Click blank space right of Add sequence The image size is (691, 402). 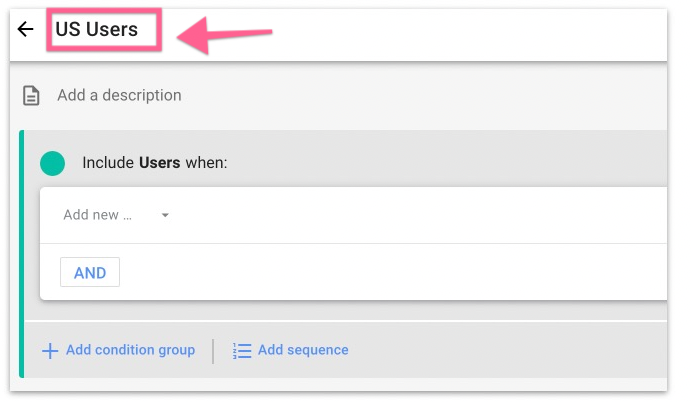[x=500, y=351]
